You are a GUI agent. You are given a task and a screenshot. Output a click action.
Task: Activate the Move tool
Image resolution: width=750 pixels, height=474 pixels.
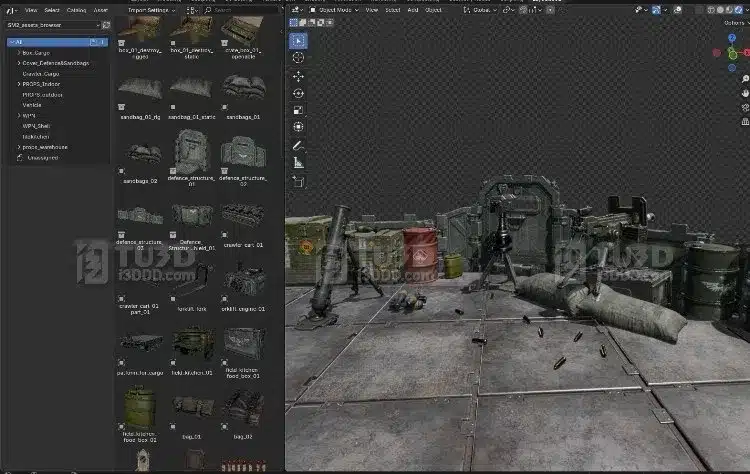(x=298, y=76)
